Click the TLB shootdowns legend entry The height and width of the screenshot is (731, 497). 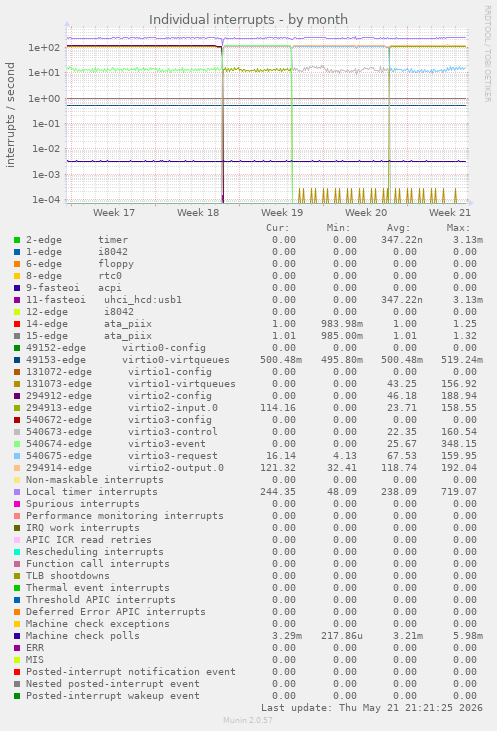(x=68, y=576)
